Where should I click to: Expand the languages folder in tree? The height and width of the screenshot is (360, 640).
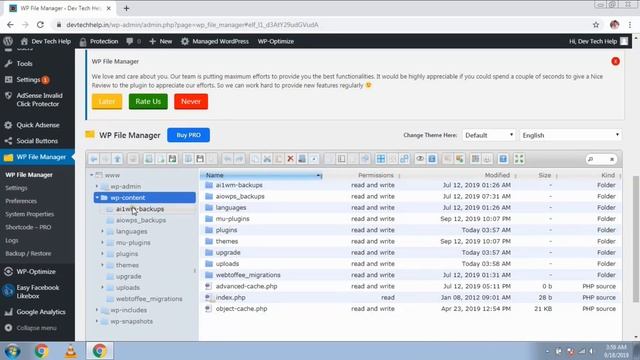(102, 231)
